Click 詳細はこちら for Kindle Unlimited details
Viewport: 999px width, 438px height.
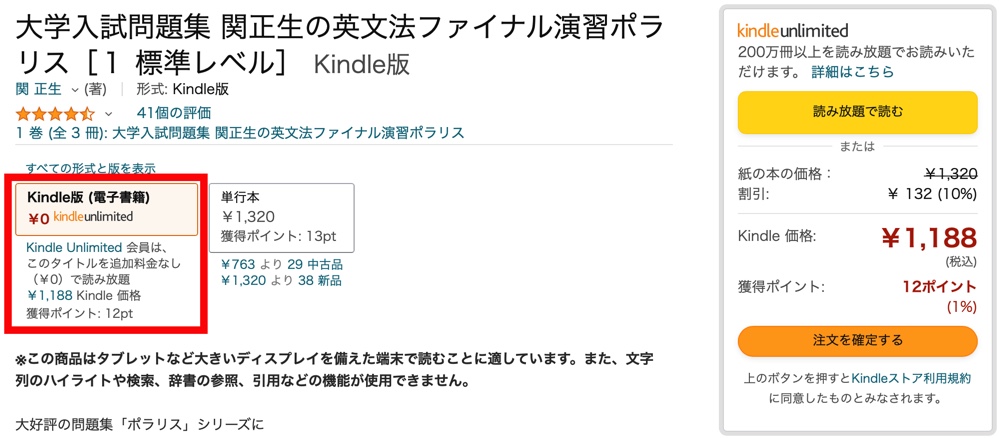pos(852,72)
